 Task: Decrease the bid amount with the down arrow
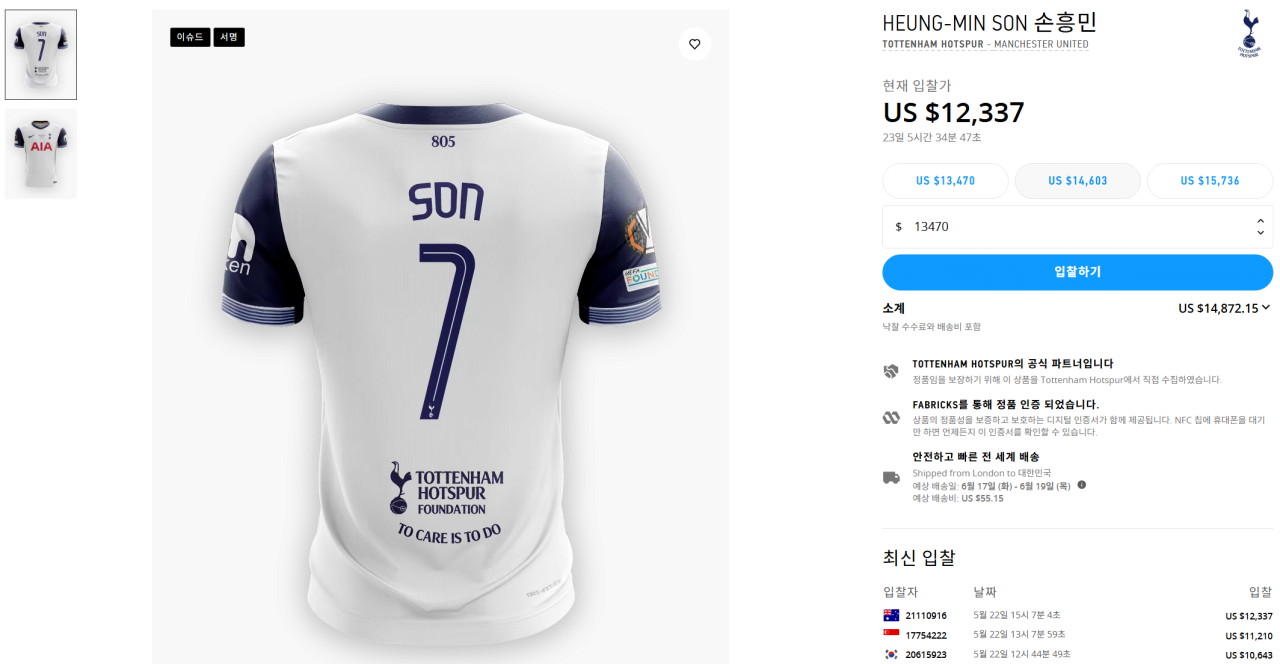pyautogui.click(x=1260, y=233)
